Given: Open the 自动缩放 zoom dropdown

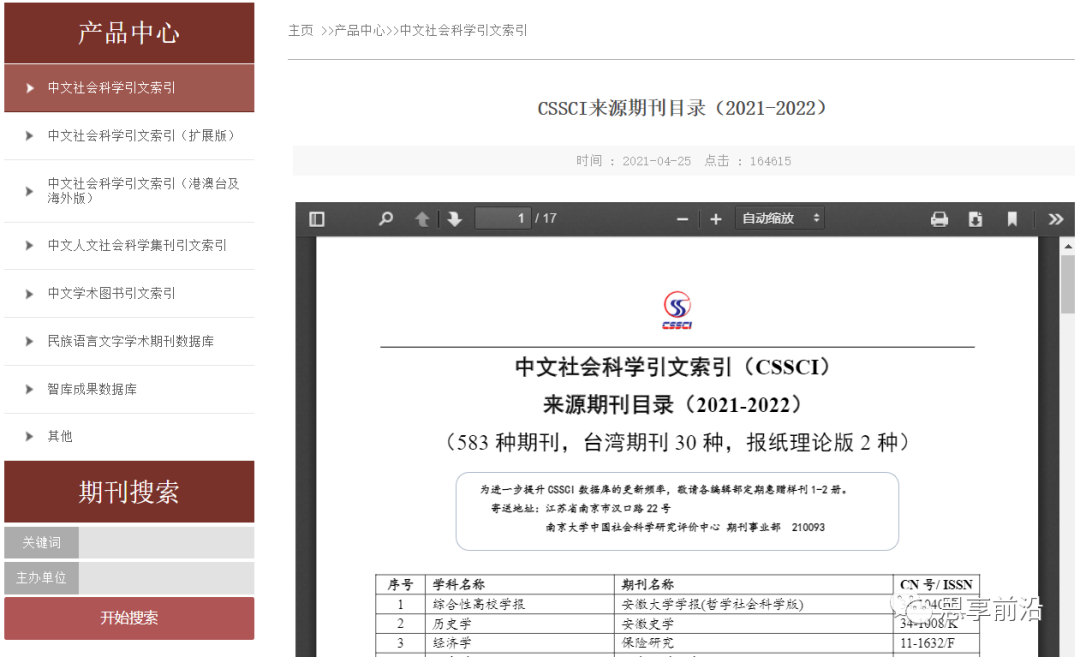Looking at the screenshot, I should tap(780, 218).
